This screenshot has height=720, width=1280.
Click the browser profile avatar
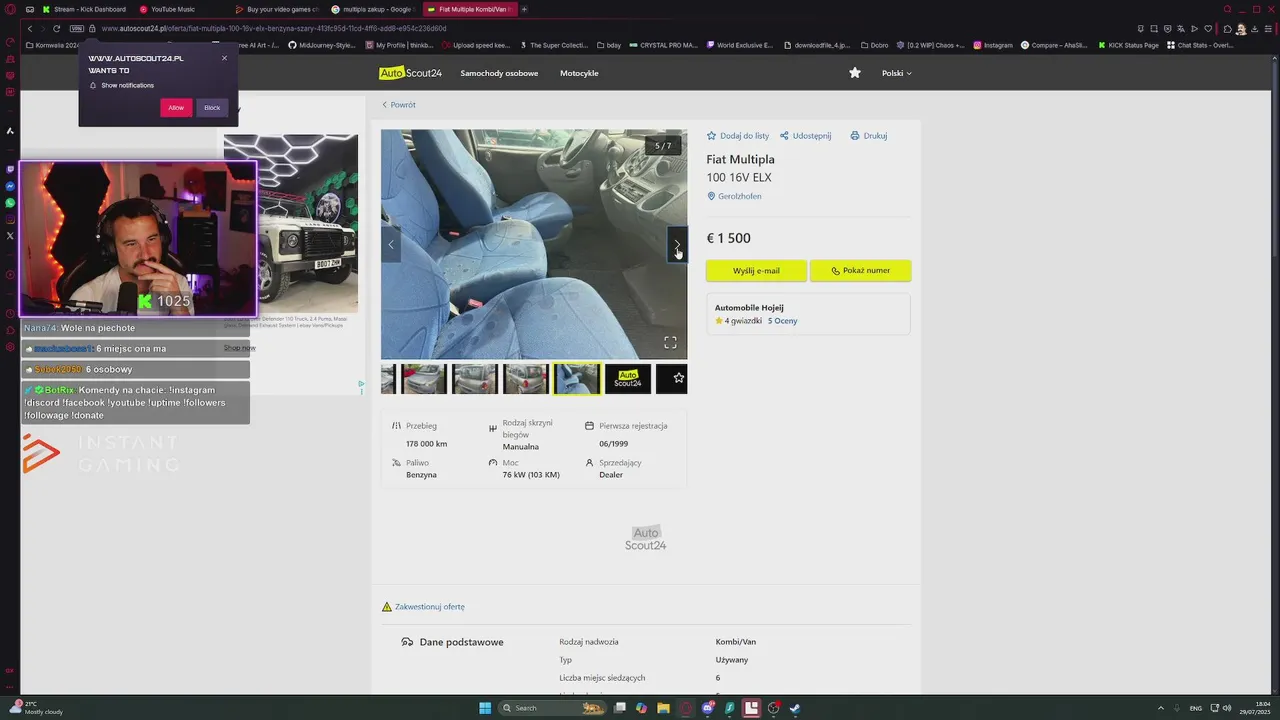(x=1241, y=29)
